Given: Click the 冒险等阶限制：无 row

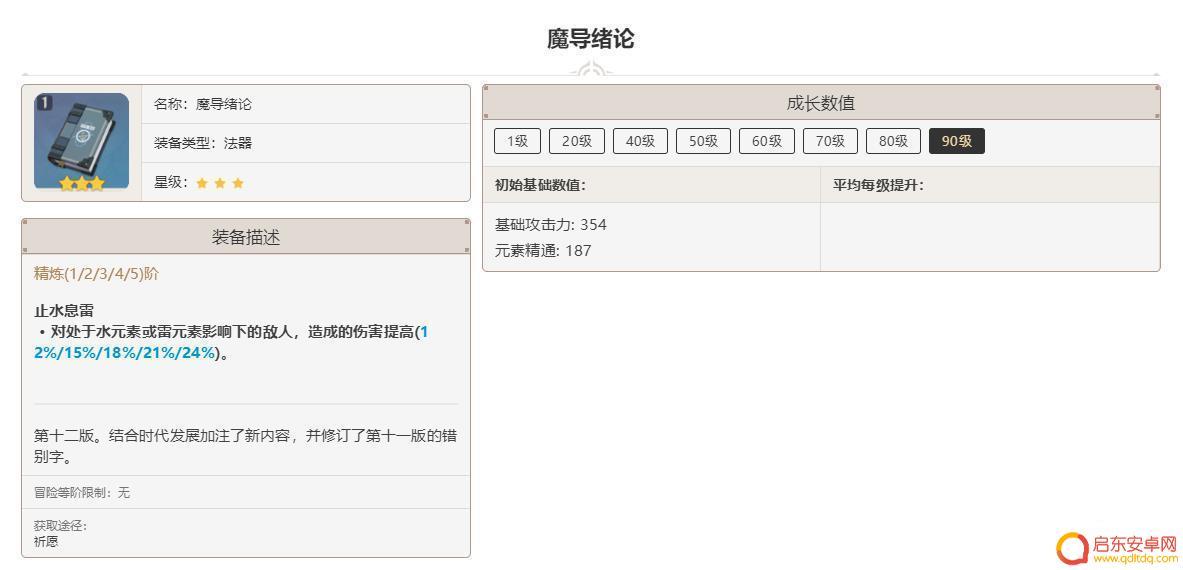Looking at the screenshot, I should click(x=246, y=492).
